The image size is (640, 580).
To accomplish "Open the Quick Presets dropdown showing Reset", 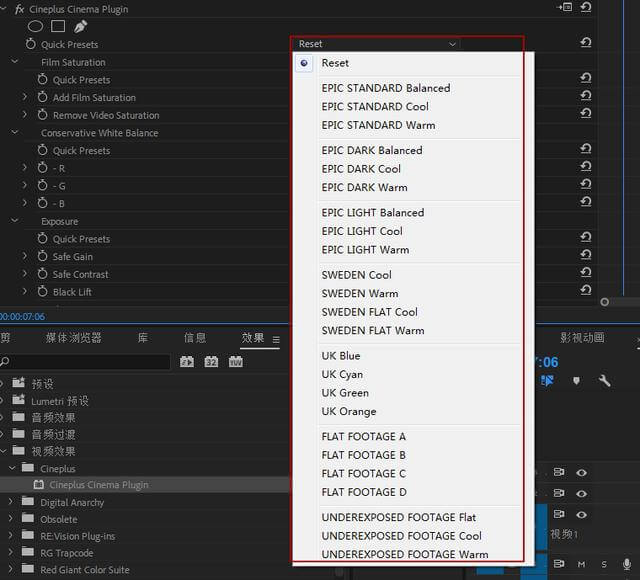I will click(376, 44).
